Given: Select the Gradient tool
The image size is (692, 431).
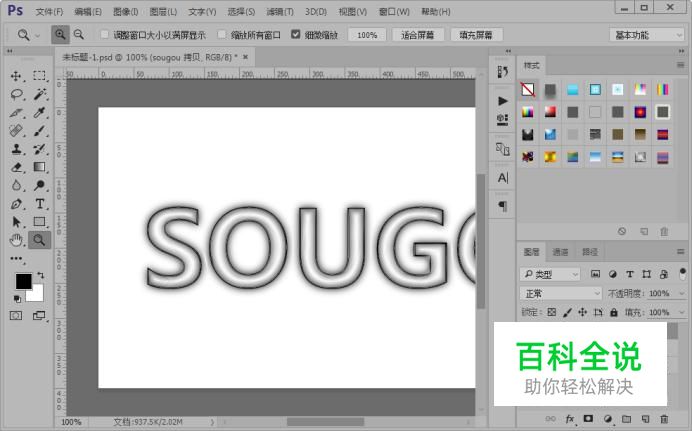Looking at the screenshot, I should (39, 167).
